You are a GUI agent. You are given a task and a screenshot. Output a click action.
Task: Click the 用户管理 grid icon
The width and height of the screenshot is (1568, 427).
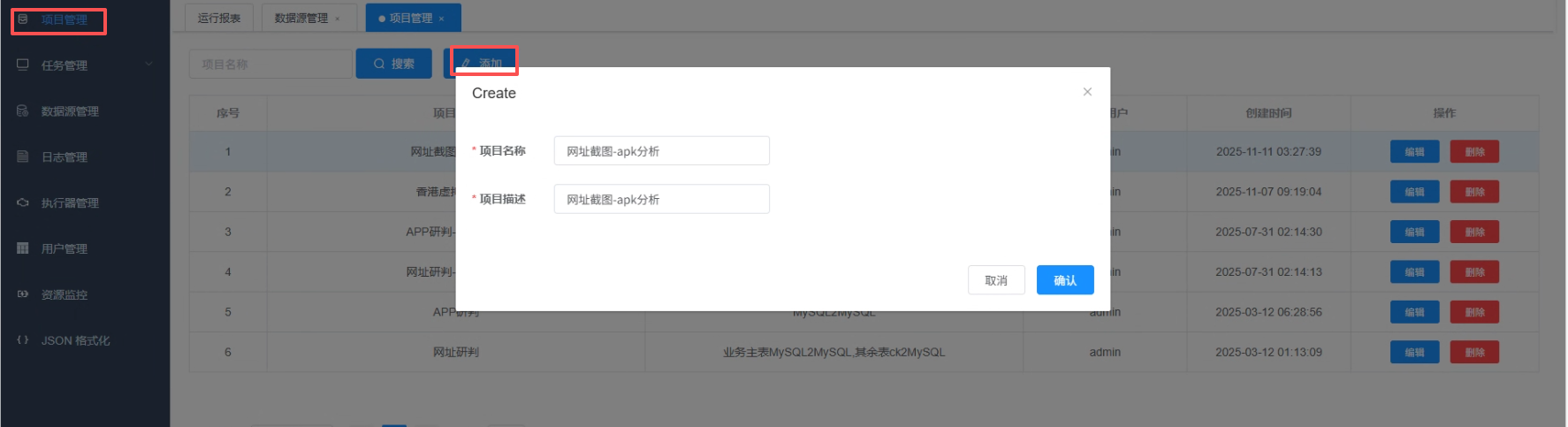pyautogui.click(x=23, y=248)
